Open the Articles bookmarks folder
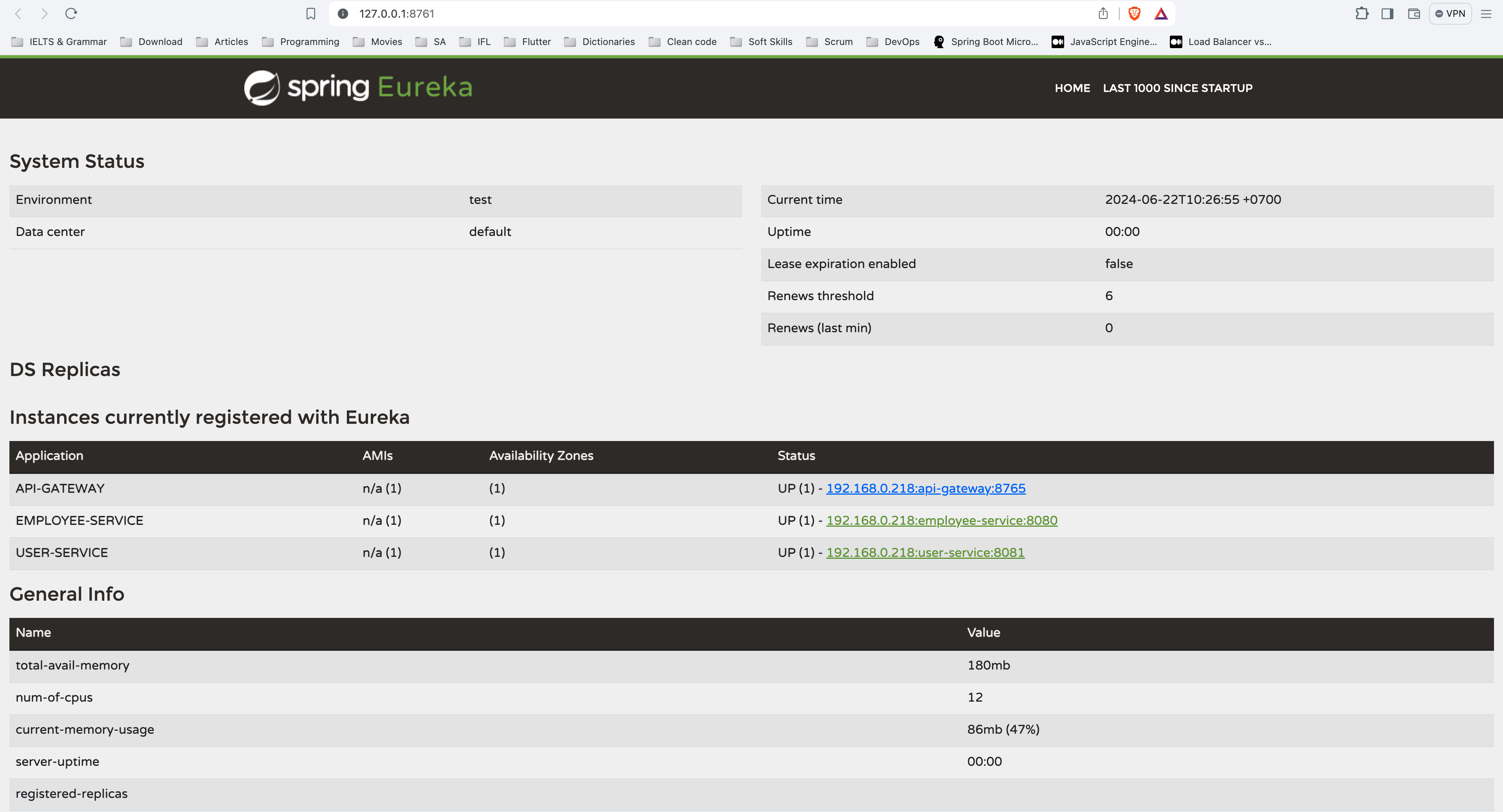Screen dimensions: 1503x812 [x=222, y=41]
